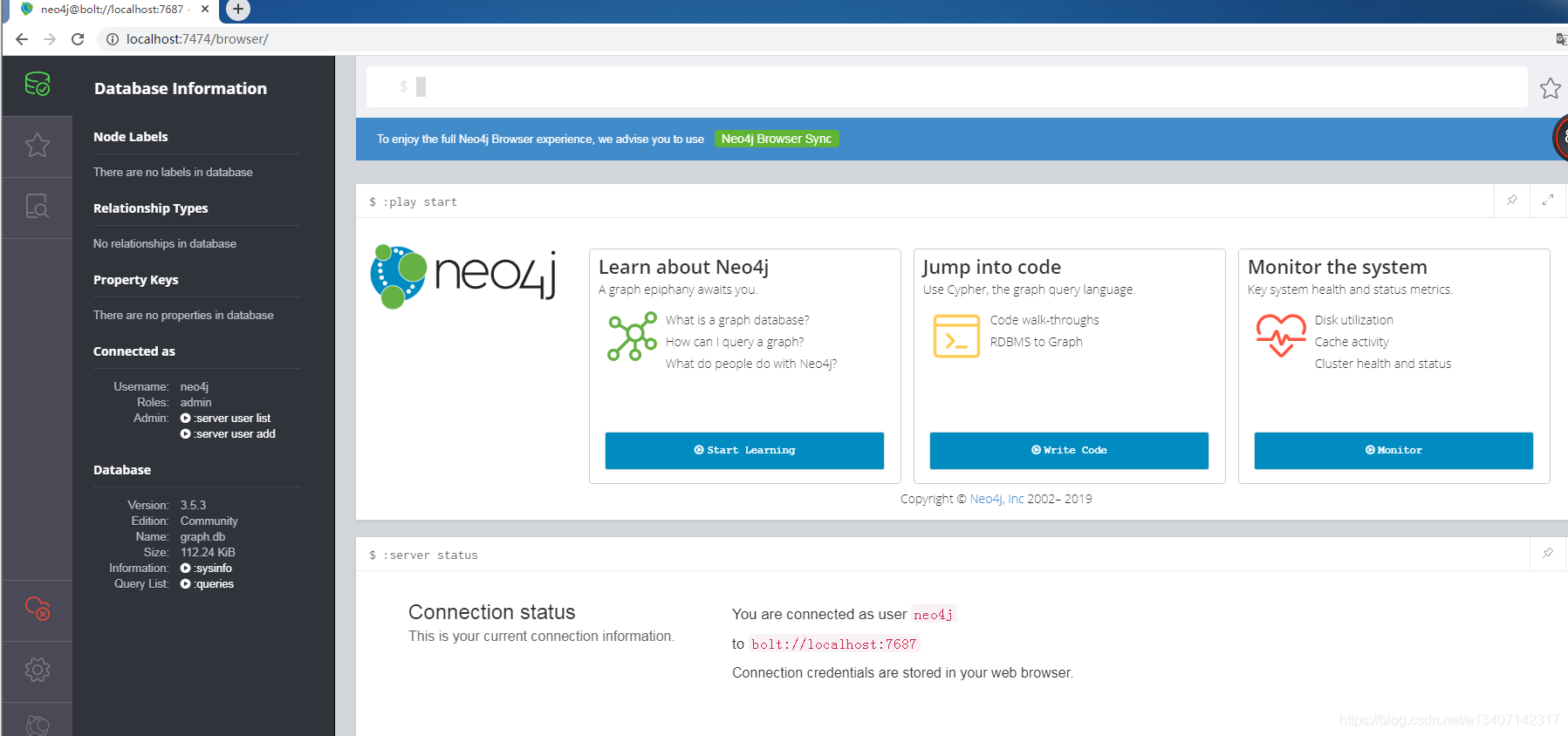
Task: Run the :sysinfo command link
Action: (x=207, y=569)
